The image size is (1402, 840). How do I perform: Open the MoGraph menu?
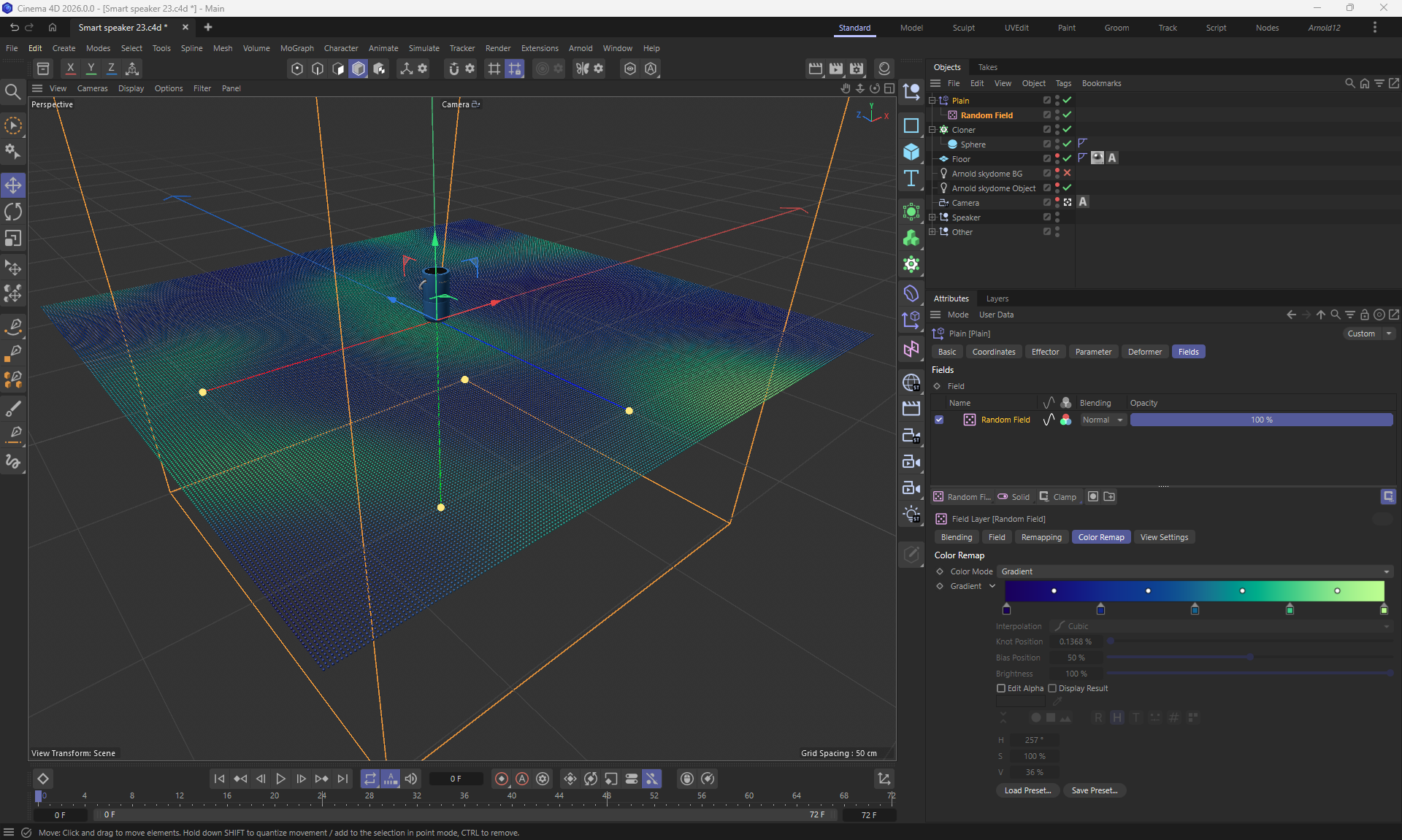pos(296,48)
